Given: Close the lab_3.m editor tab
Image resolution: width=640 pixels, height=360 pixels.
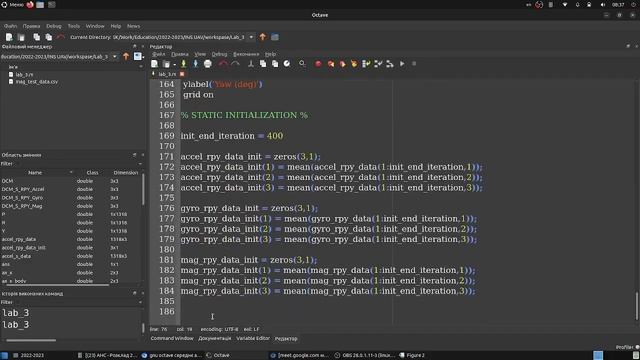Looking at the screenshot, I should coord(182,74).
